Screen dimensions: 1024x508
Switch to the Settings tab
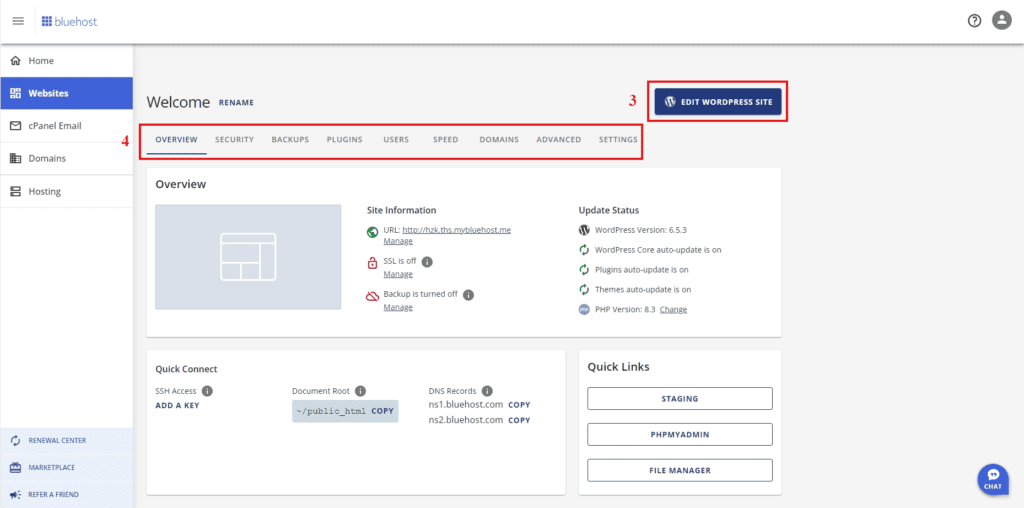click(x=618, y=140)
